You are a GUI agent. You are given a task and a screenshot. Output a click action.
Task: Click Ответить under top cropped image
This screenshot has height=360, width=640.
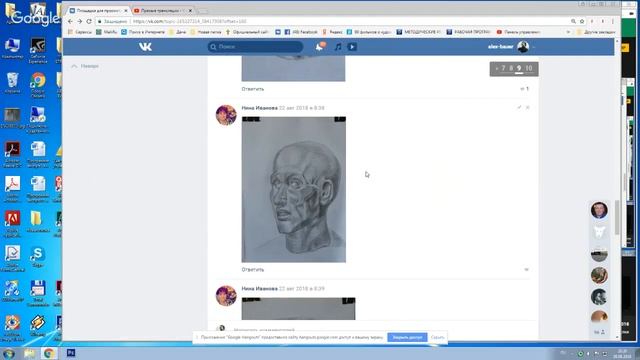click(x=253, y=89)
